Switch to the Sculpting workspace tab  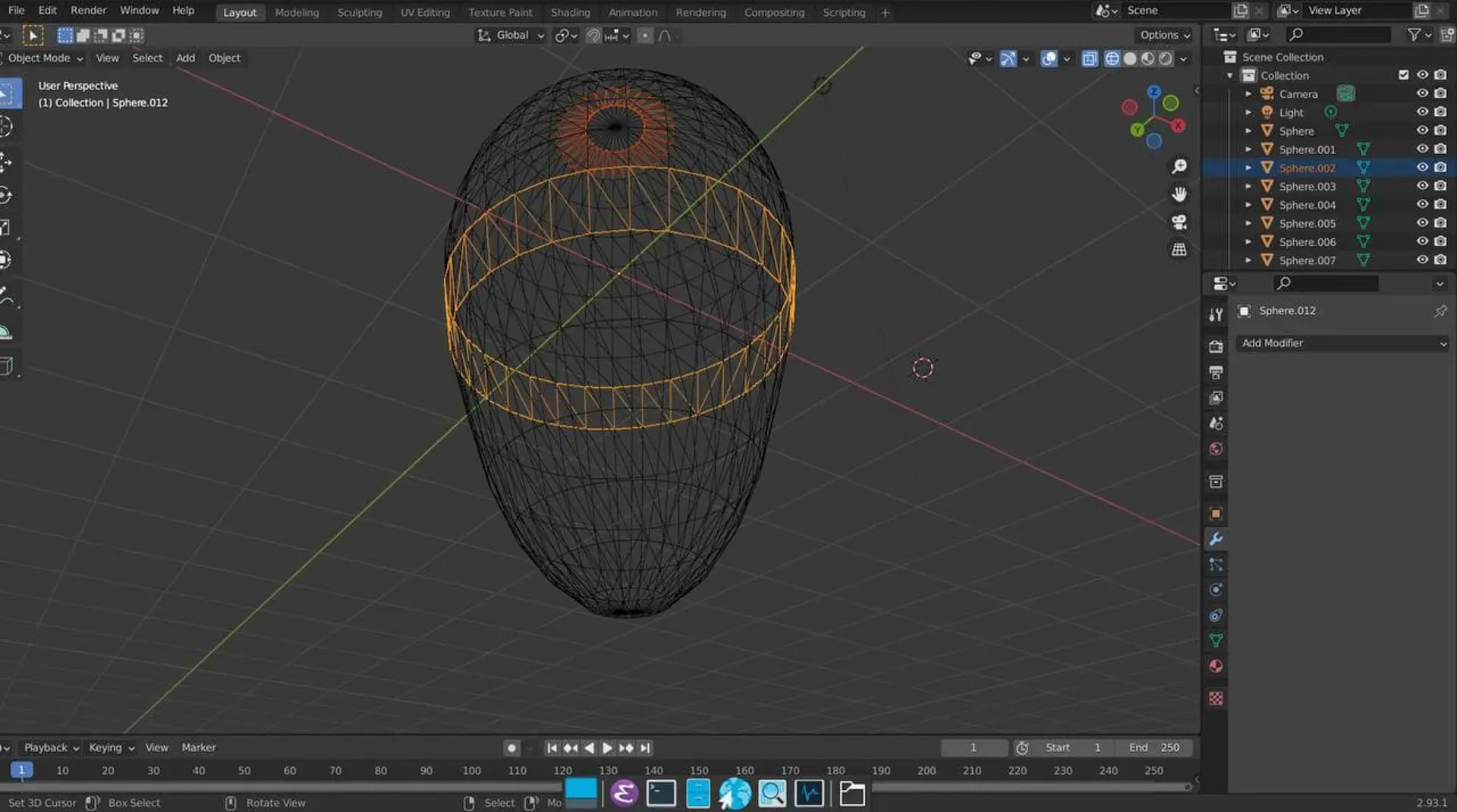360,12
